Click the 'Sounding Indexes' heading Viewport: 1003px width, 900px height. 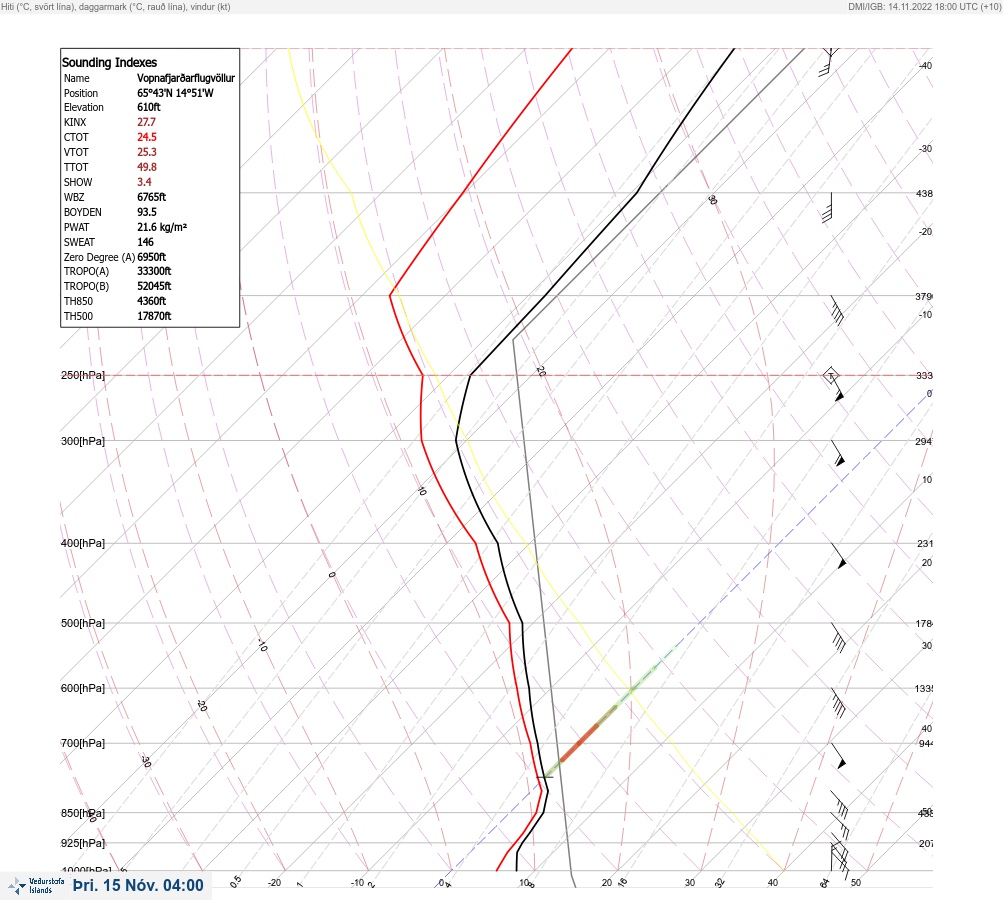[109, 62]
